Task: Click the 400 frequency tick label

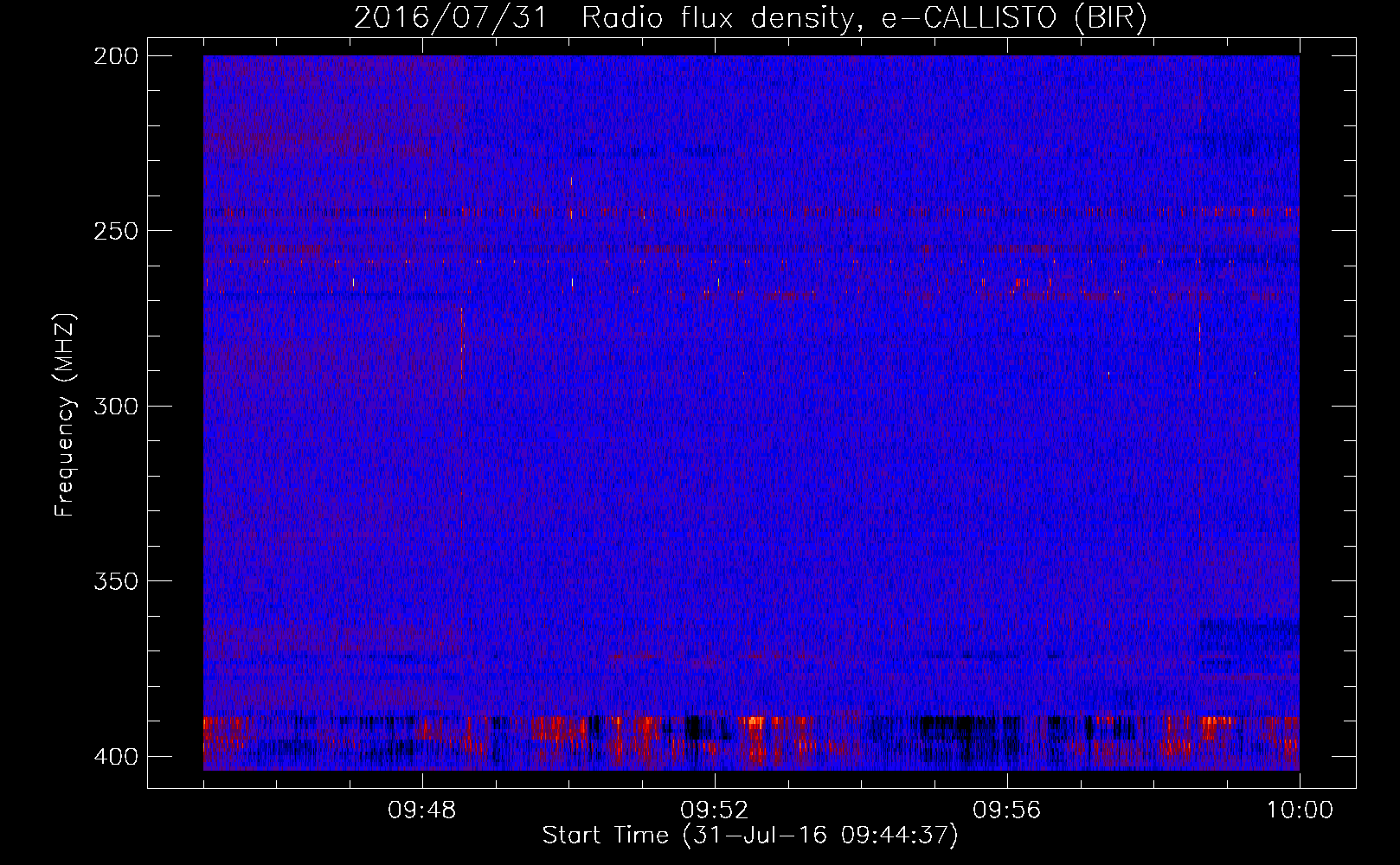Action: pyautogui.click(x=115, y=756)
